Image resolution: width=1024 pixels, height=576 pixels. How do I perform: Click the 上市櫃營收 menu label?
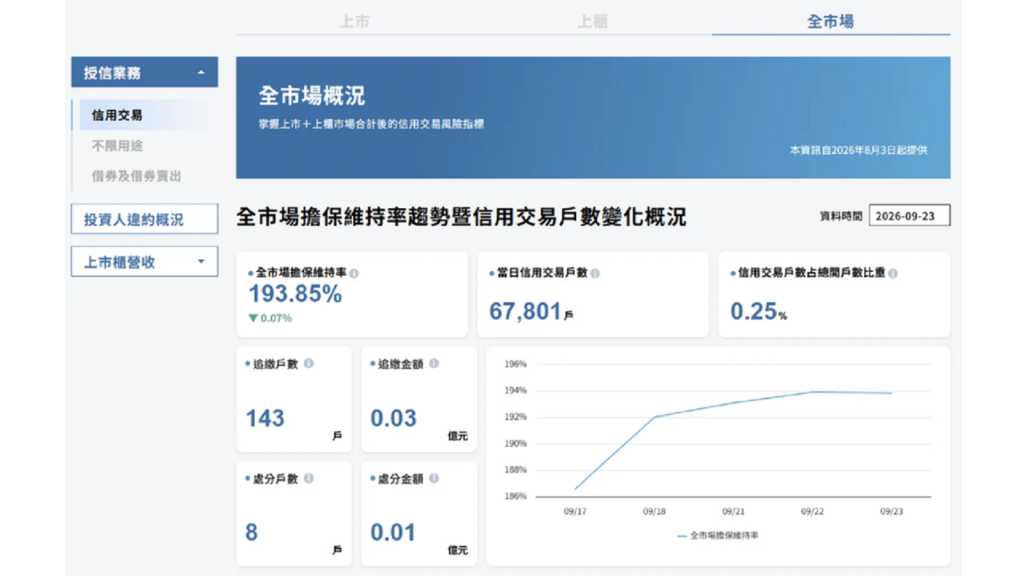120,262
